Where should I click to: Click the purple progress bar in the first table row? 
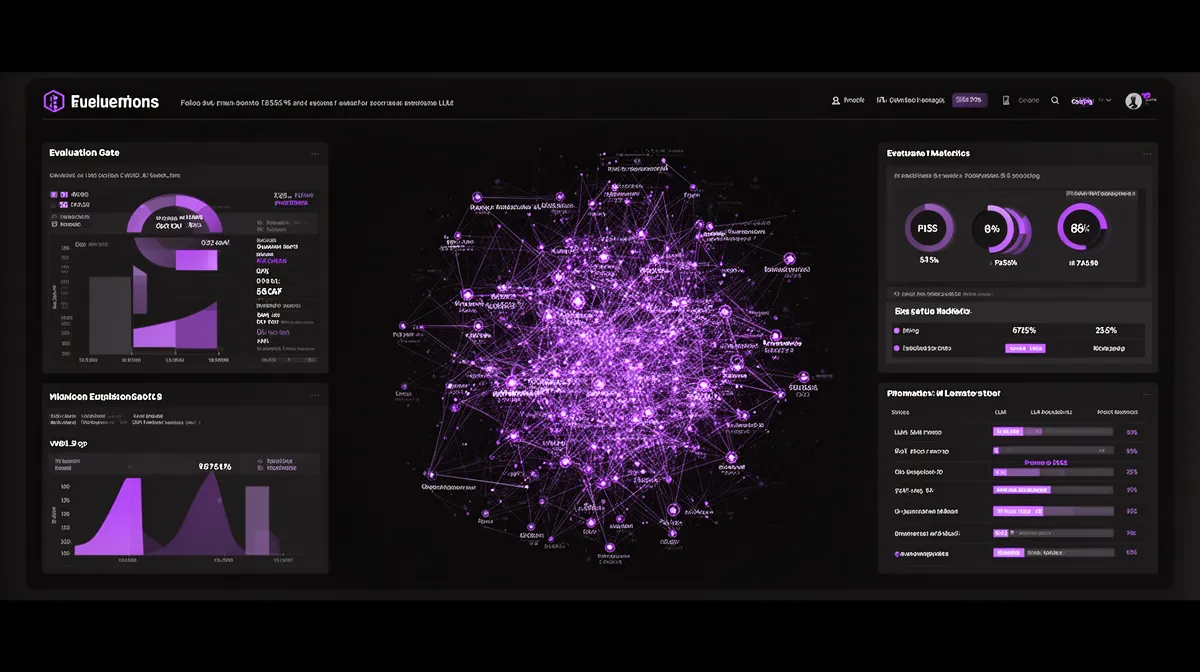(x=1008, y=432)
